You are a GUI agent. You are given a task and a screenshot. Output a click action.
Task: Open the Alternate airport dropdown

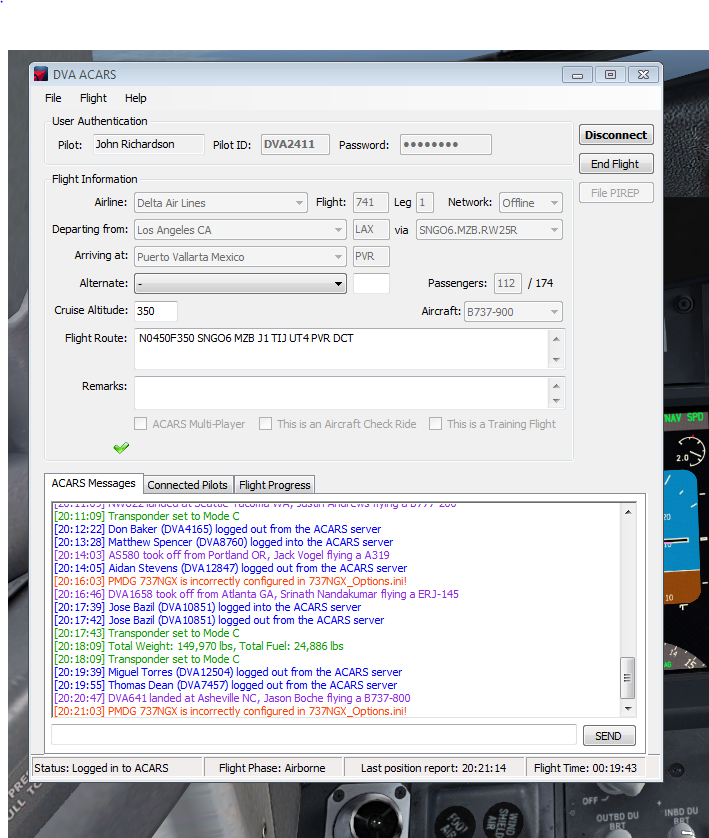point(240,283)
